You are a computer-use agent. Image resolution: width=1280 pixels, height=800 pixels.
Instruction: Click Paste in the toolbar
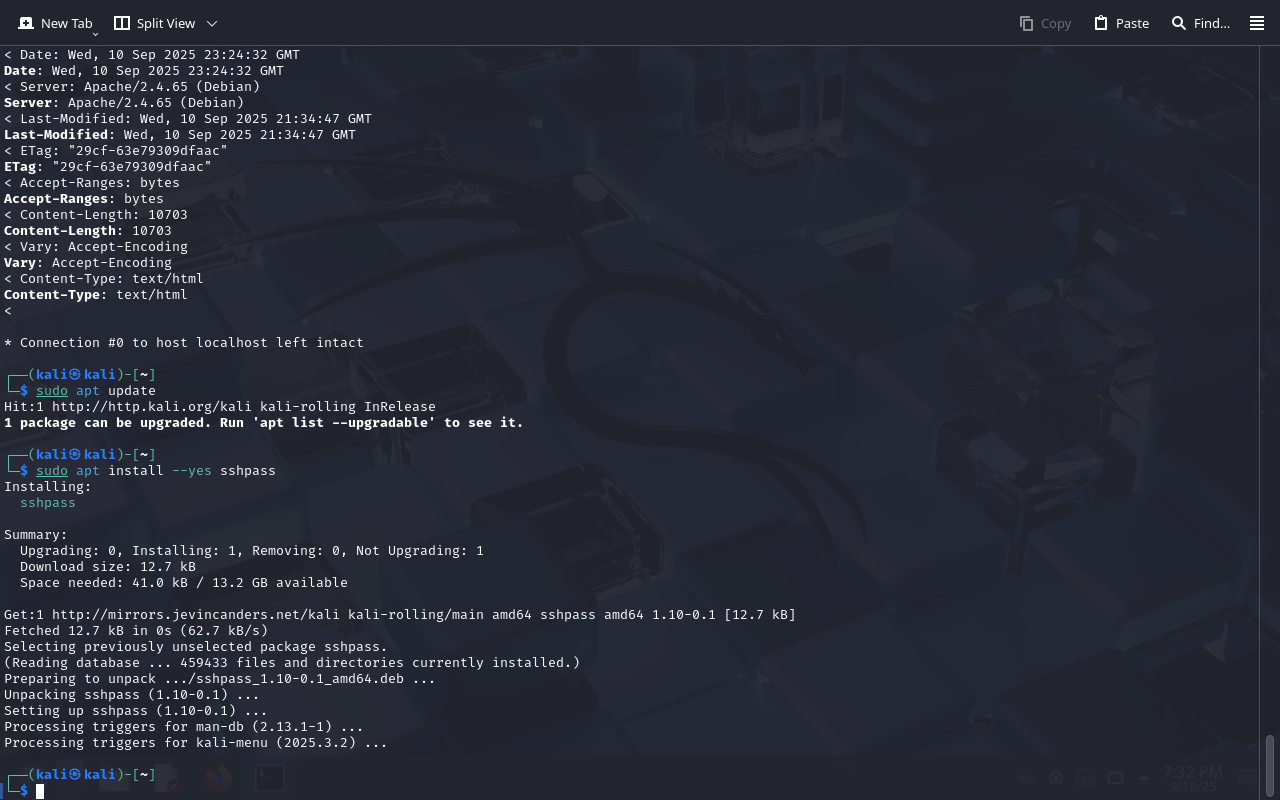[1121, 23]
